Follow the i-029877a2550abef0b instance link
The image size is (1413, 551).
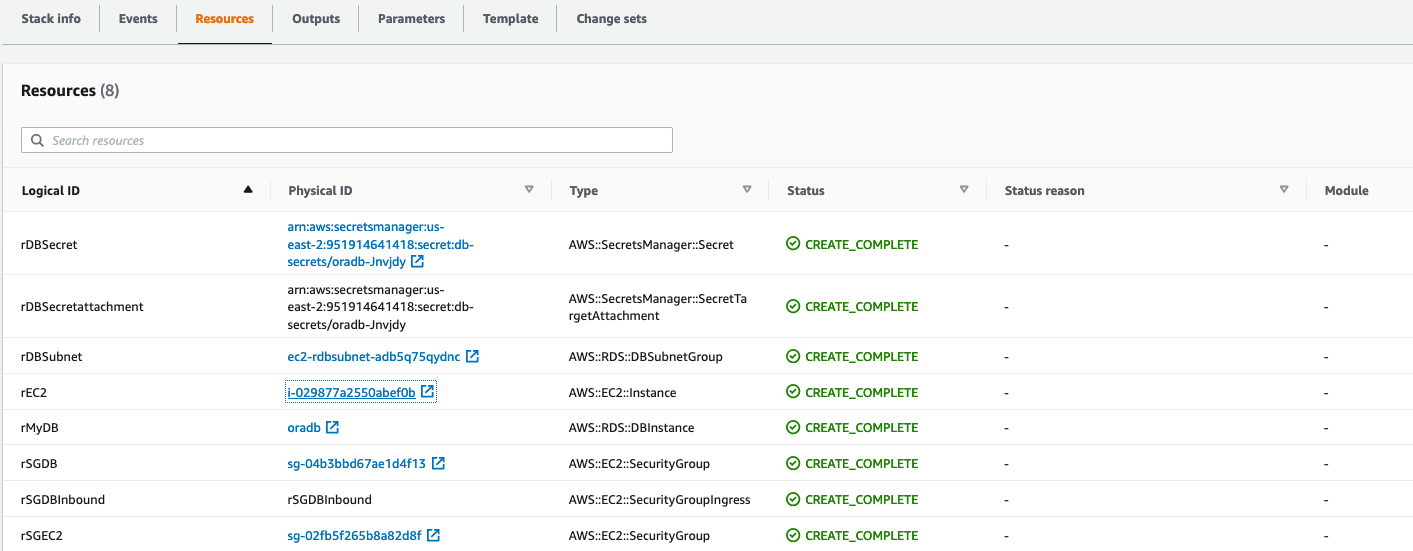tap(351, 392)
